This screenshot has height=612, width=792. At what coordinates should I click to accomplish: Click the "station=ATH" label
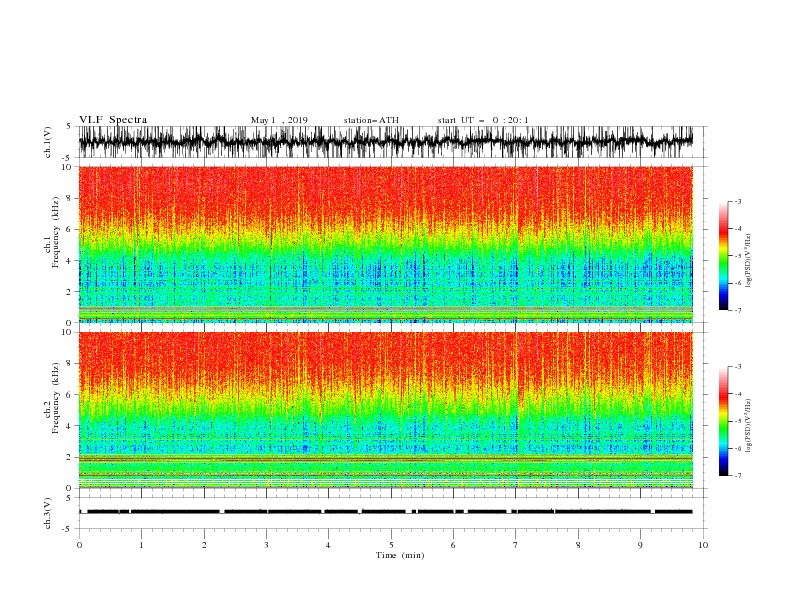pyautogui.click(x=371, y=120)
